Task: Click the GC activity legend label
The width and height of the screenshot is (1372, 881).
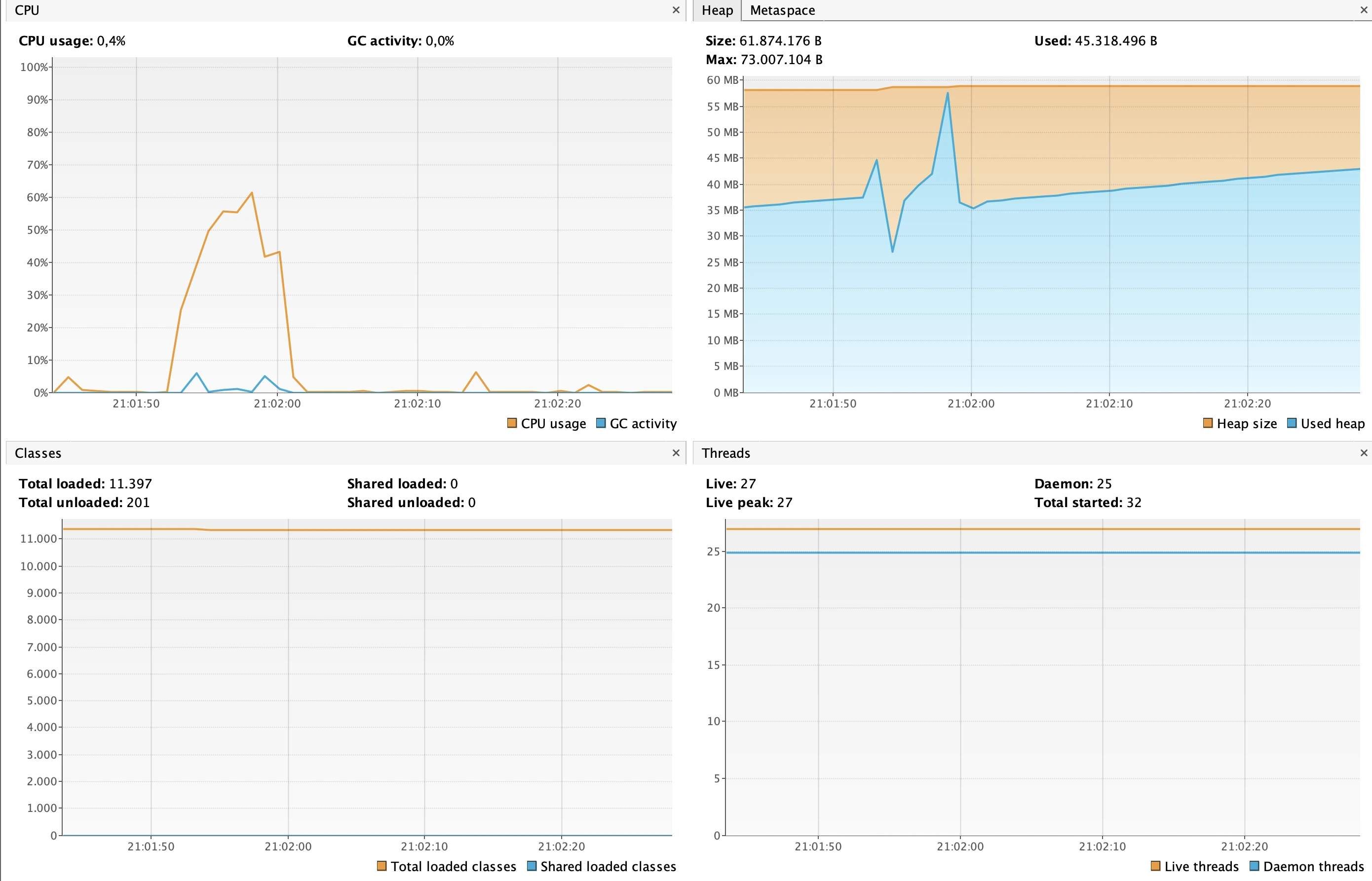Action: coord(644,423)
